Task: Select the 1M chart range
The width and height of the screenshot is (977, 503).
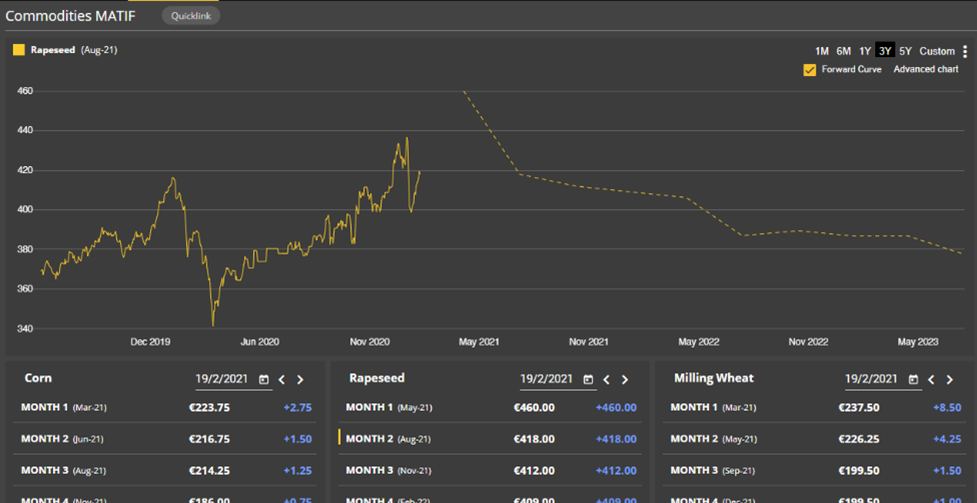Action: (x=822, y=51)
